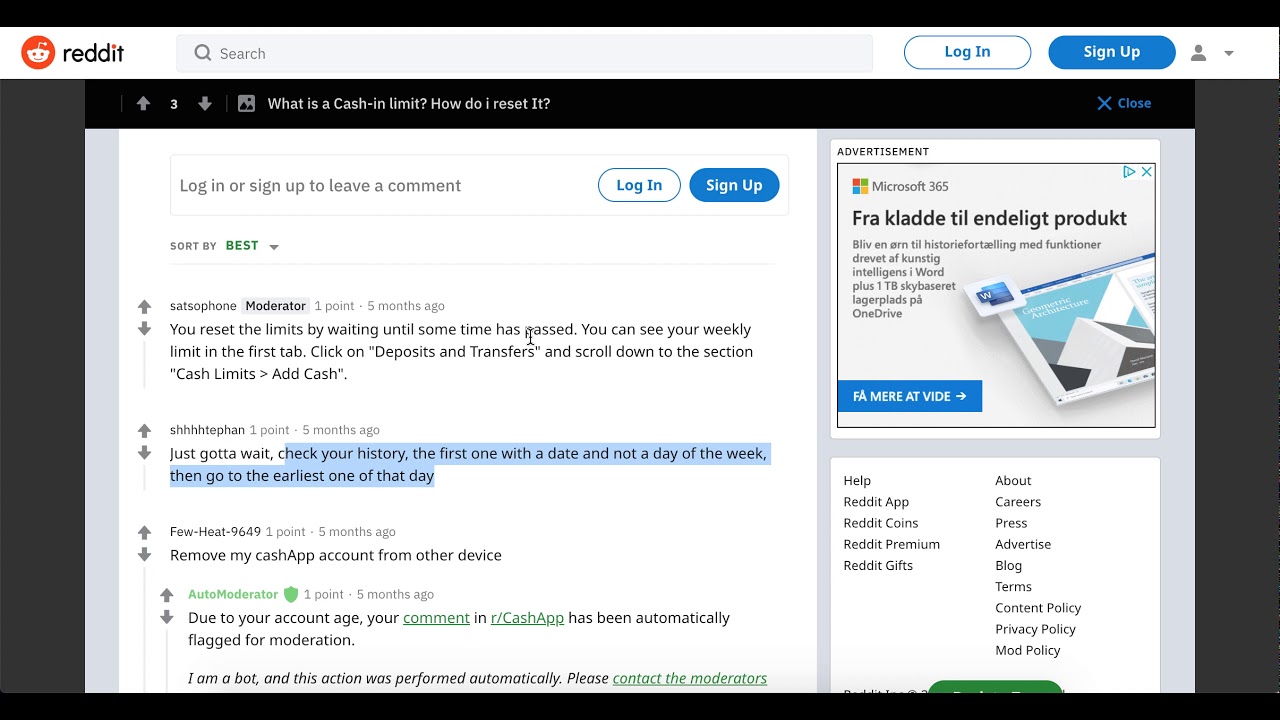Close the post overlay
Viewport: 1280px width, 720px height.
pos(1124,103)
